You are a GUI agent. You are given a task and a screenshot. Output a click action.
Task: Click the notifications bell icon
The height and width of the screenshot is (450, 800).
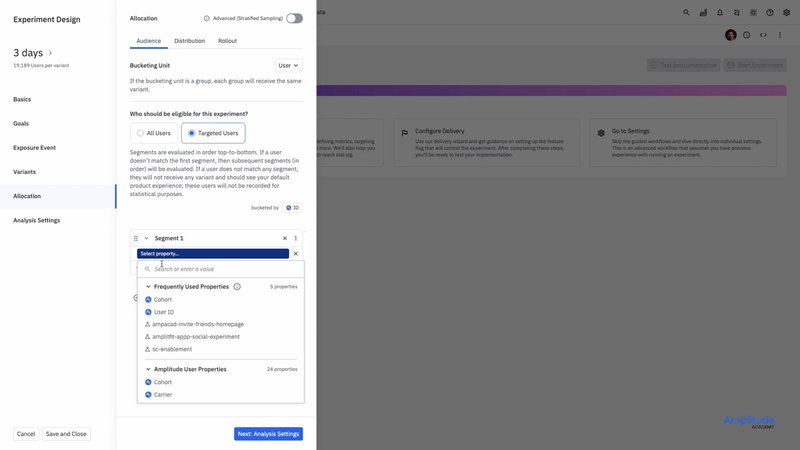720,13
